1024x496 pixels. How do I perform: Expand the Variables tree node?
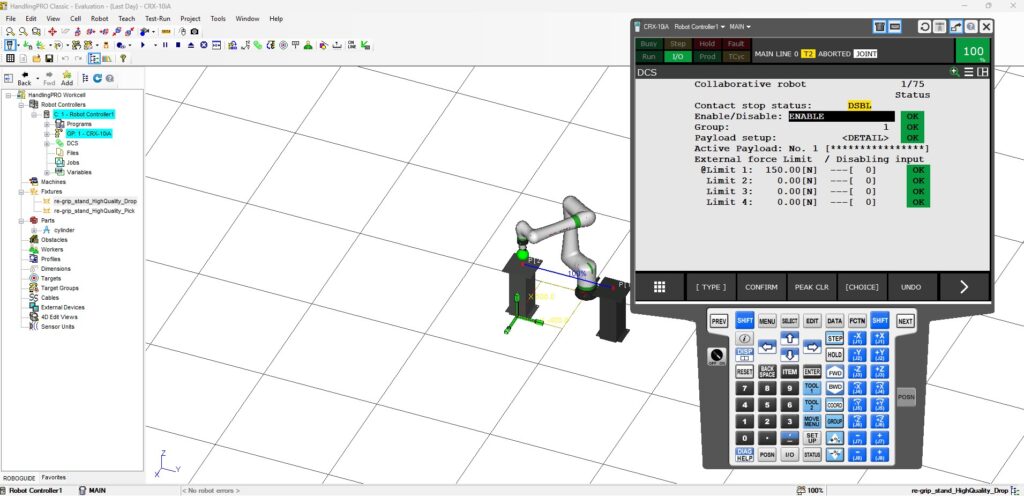click(47, 172)
